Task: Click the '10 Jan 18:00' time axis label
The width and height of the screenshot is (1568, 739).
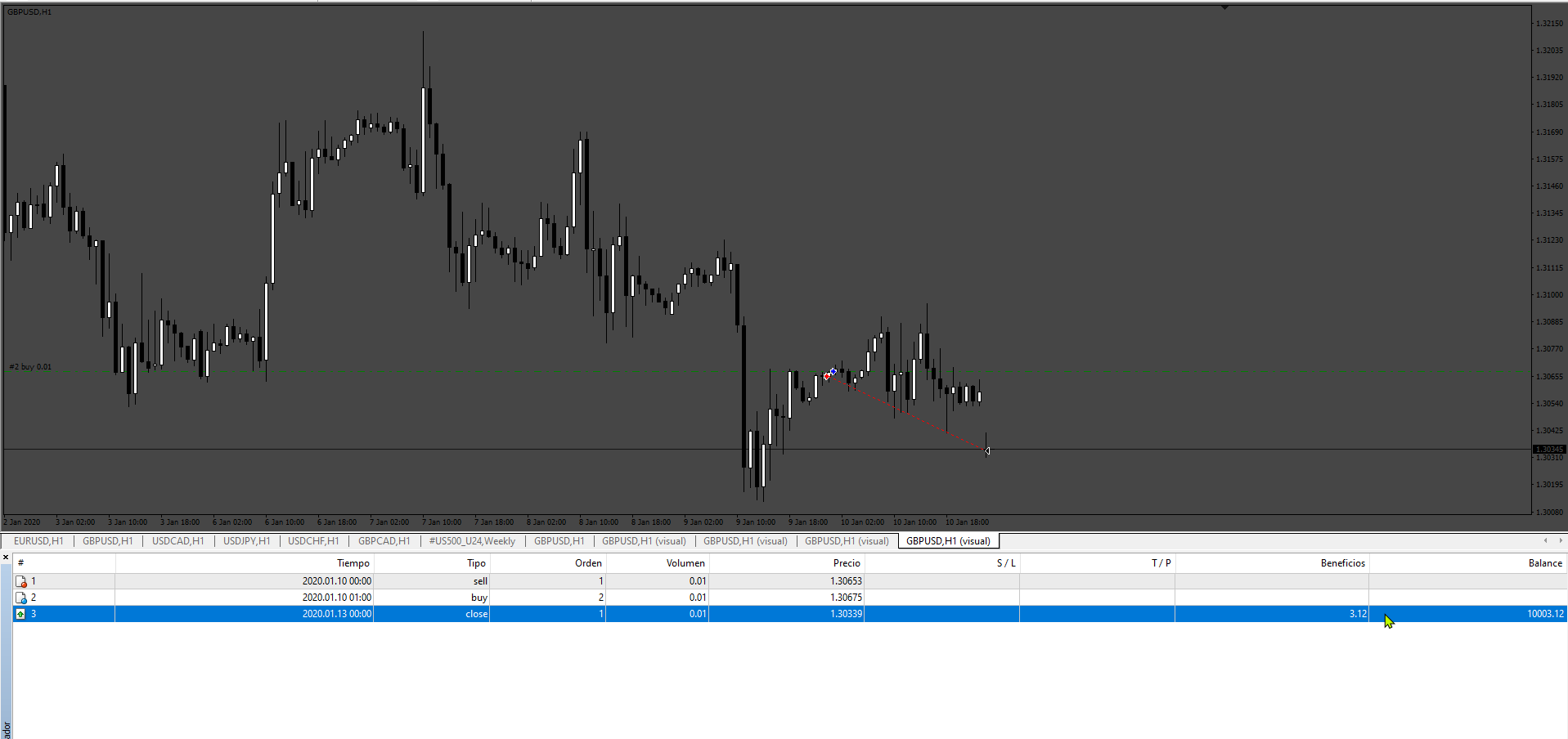Action: (967, 522)
